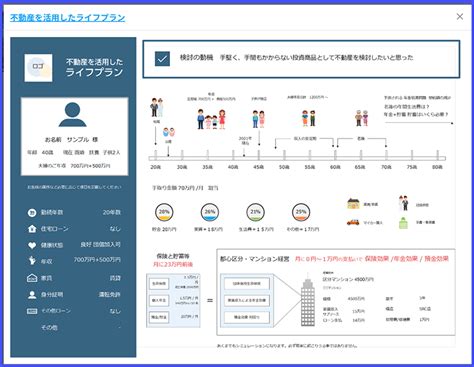Click the orange car icon in legend

353,222
